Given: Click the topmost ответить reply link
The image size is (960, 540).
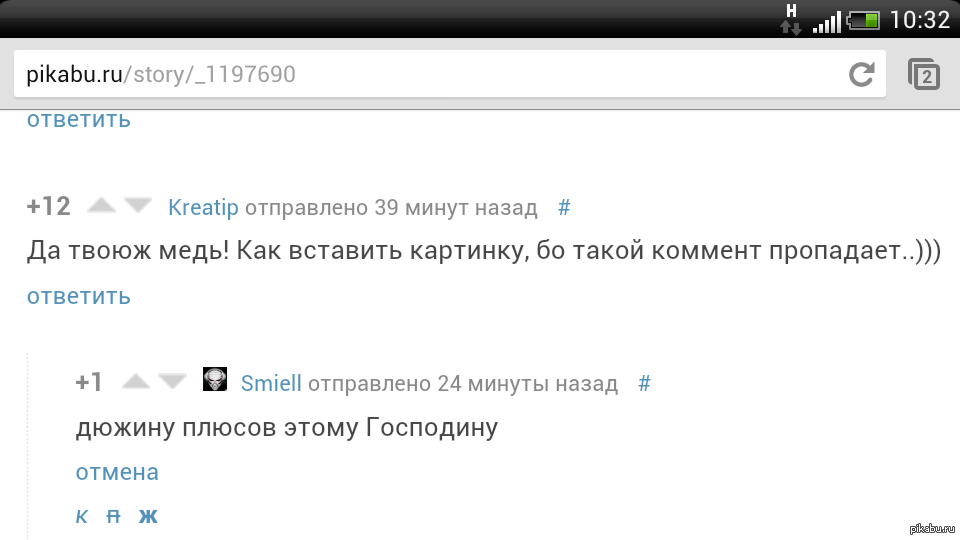Looking at the screenshot, I should [x=79, y=119].
